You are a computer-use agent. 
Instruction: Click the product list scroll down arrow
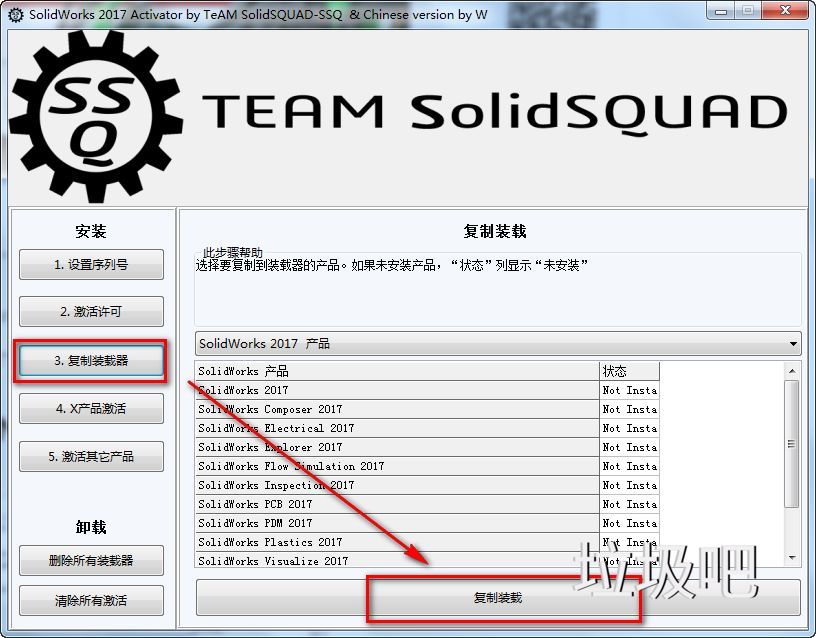pyautogui.click(x=792, y=558)
